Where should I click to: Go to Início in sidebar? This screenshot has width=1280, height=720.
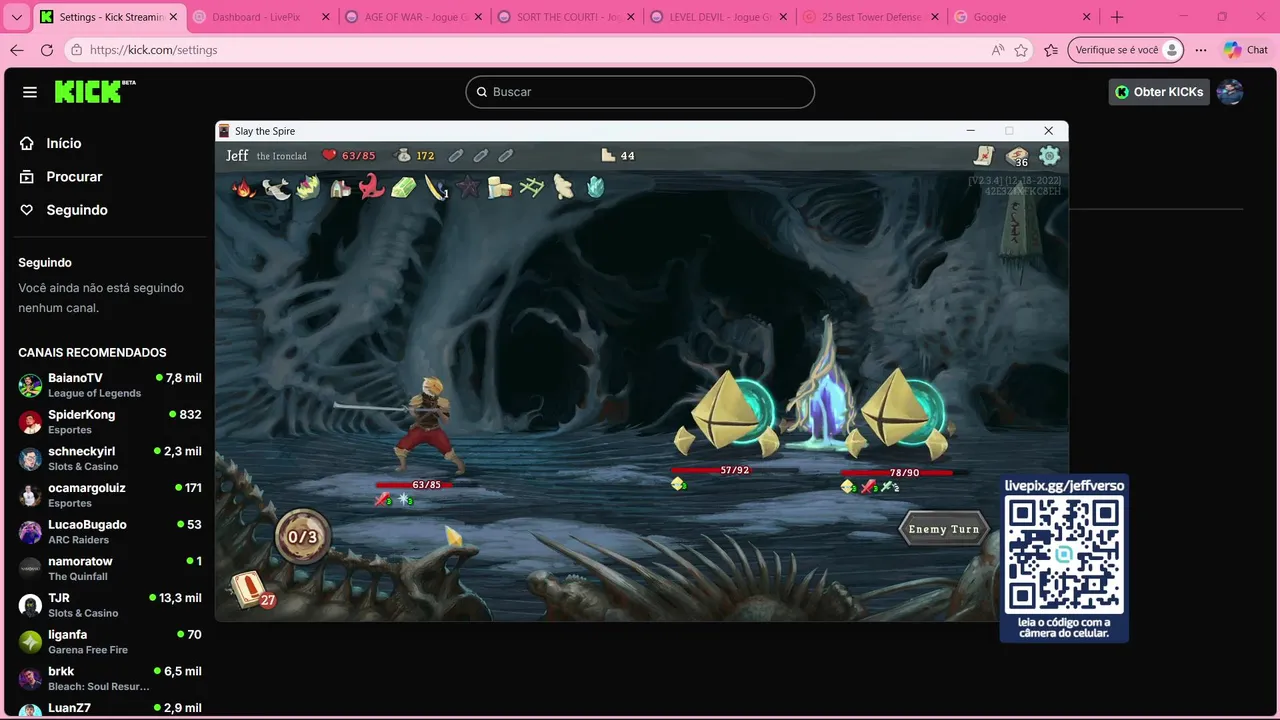click(x=63, y=143)
